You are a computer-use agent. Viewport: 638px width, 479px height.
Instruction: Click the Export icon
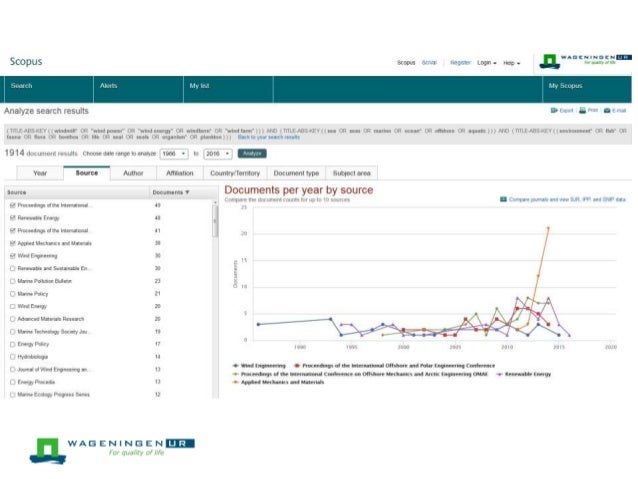[554, 110]
